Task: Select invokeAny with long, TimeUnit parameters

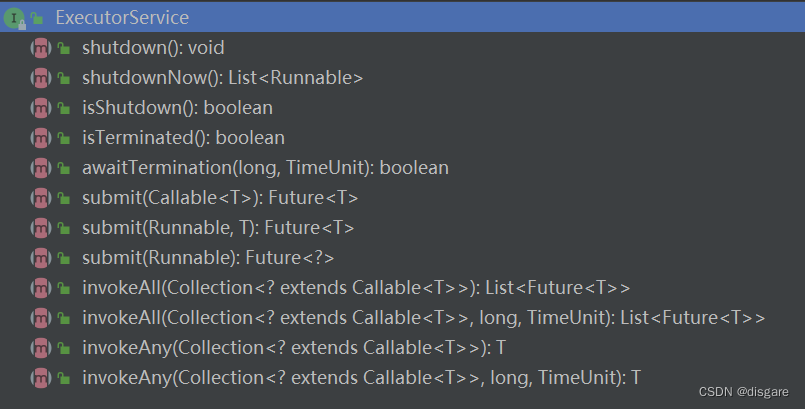Action: pyautogui.click(x=361, y=378)
